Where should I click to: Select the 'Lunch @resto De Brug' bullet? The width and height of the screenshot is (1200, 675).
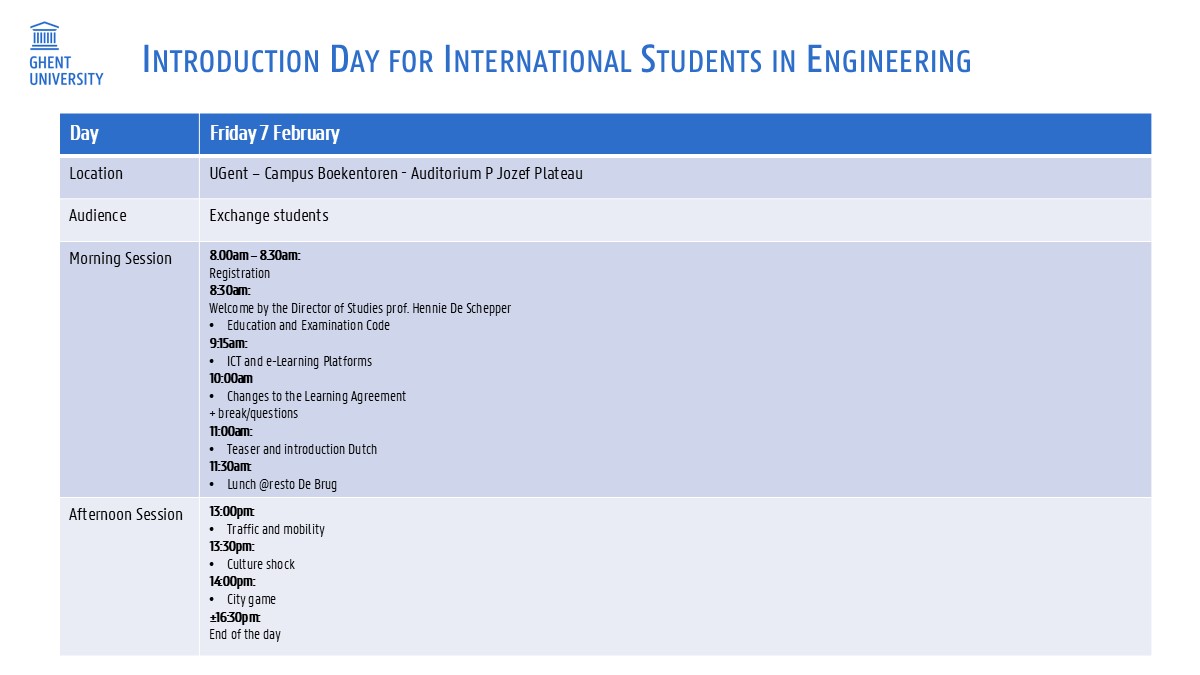282,484
